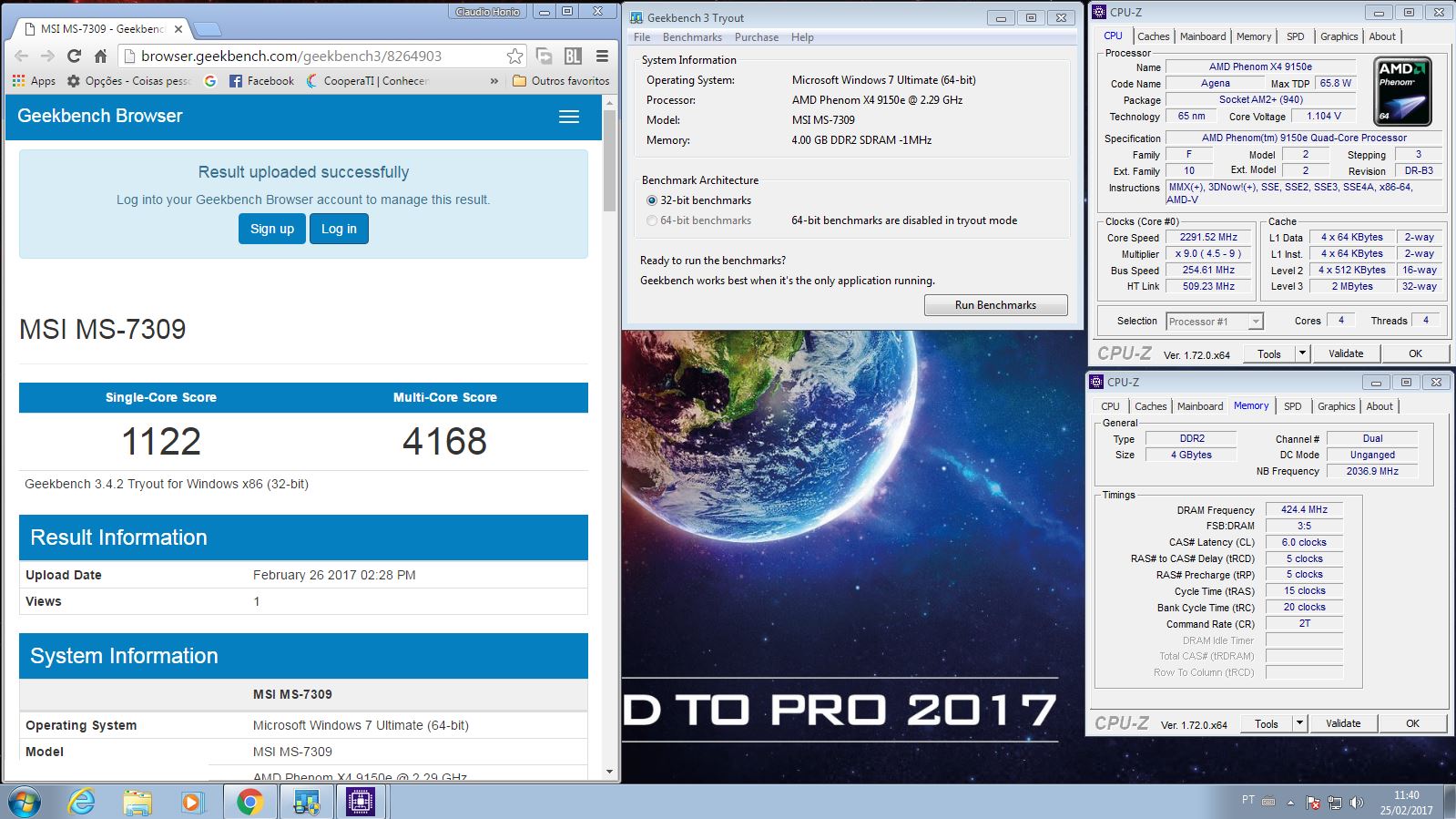Bookmark this page with the star icon
The height and width of the screenshot is (819, 1456).
pos(514,56)
